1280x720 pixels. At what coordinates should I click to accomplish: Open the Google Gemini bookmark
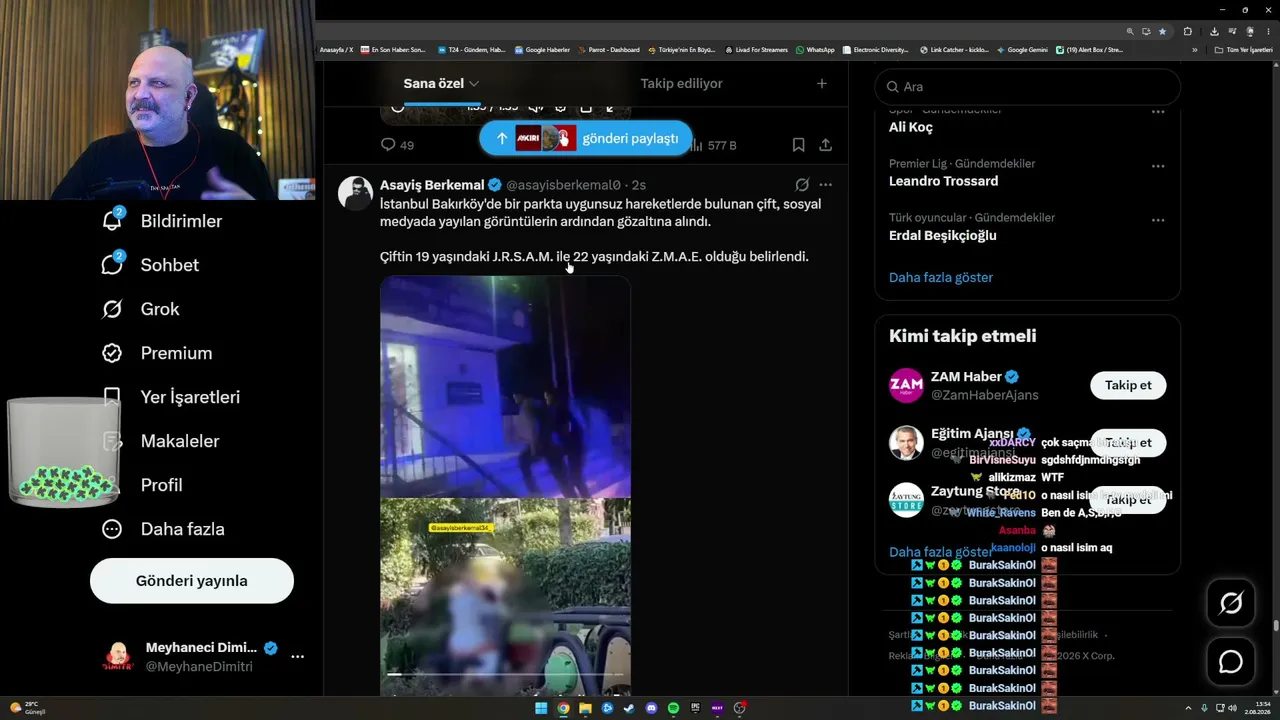coord(1022,50)
